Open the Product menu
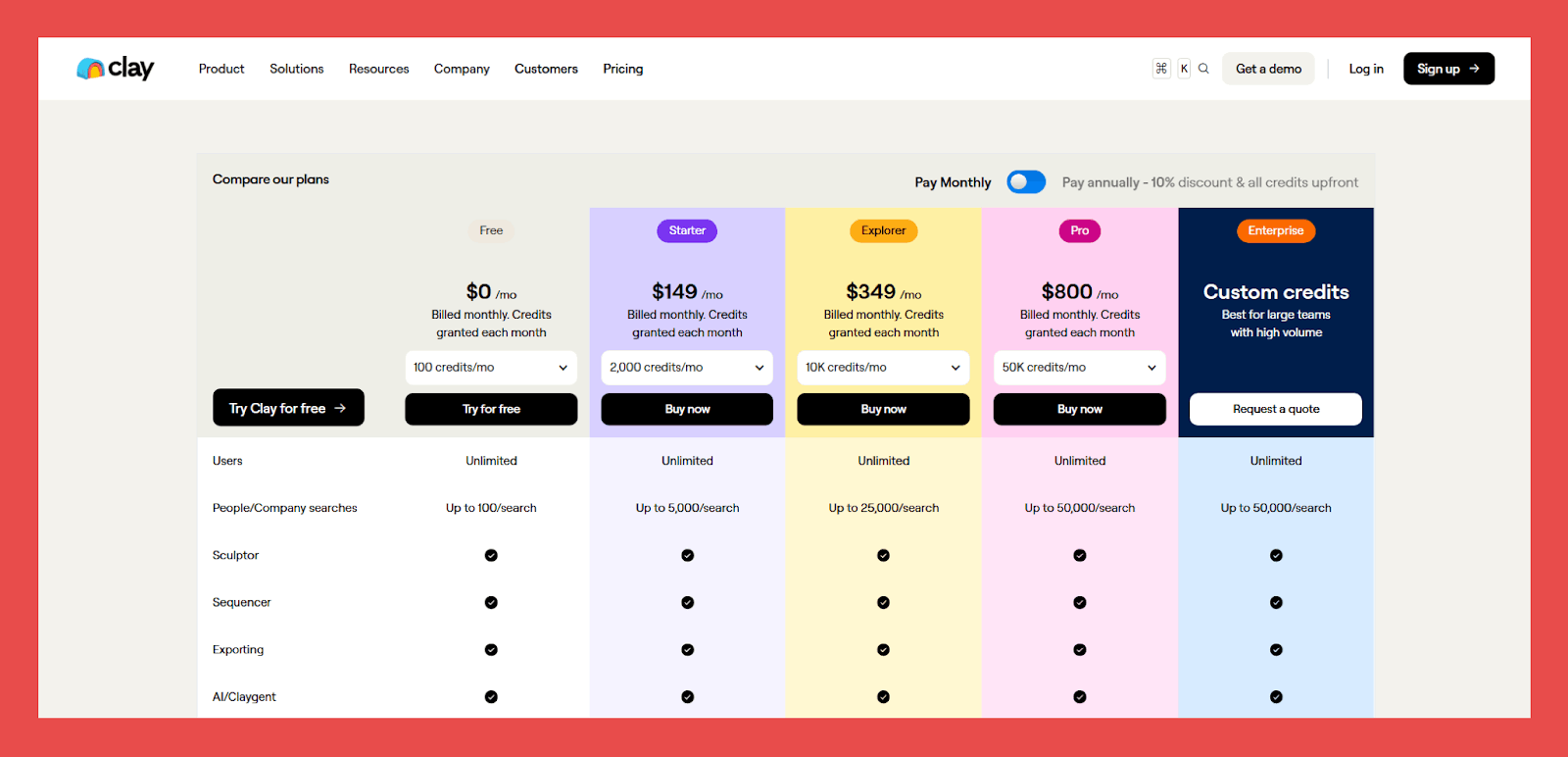This screenshot has height=757, width=1568. coord(221,69)
